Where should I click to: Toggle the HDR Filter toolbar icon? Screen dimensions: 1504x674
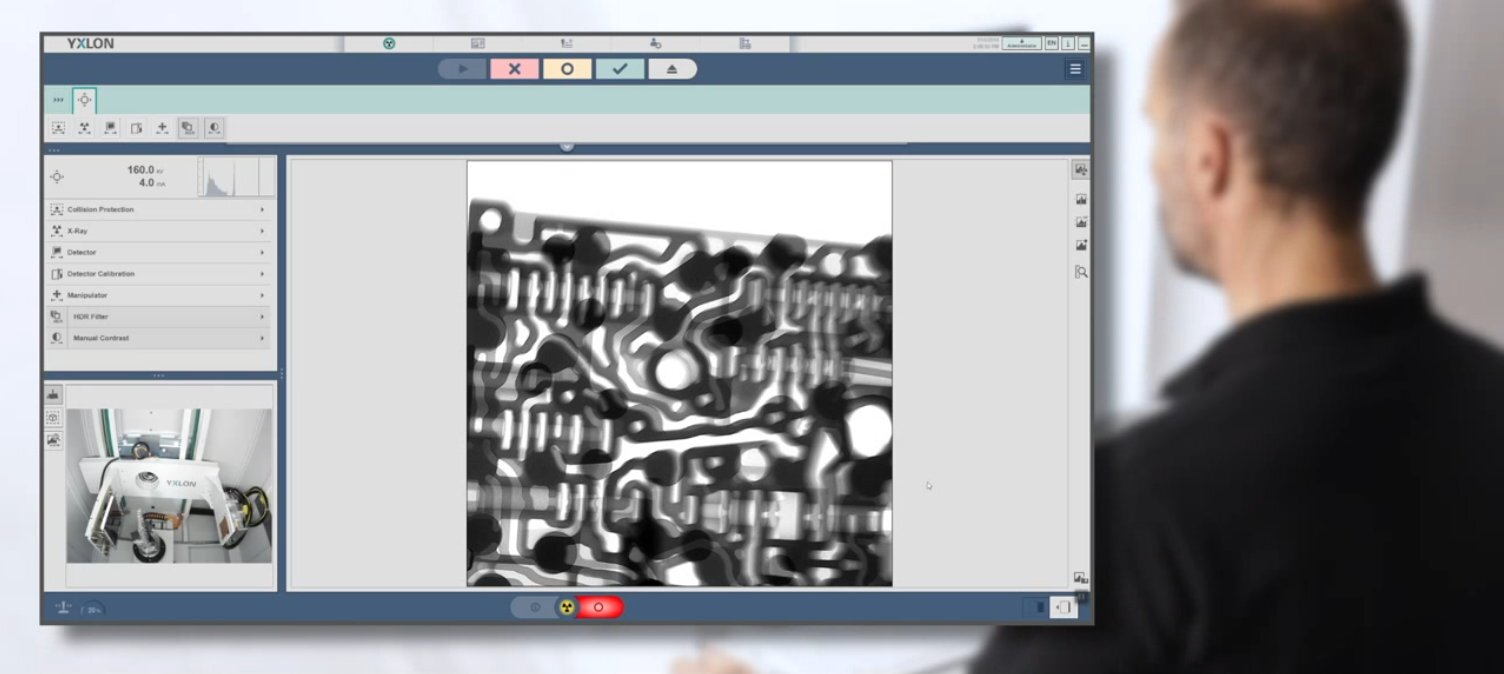click(x=188, y=128)
